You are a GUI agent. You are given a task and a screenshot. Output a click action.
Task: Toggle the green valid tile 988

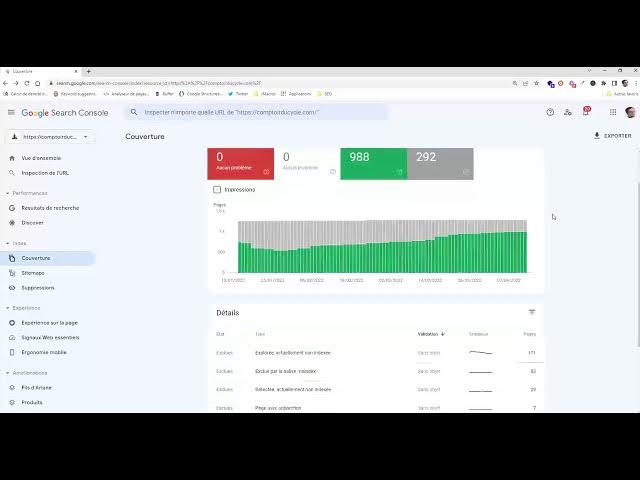373,164
